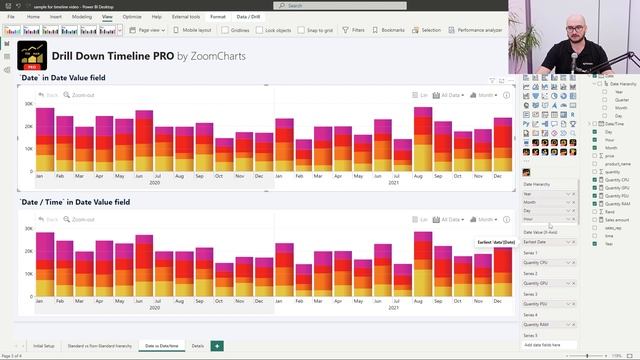Enable the Snap to grid checkbox
This screenshot has width=640, height=360.
coord(301,30)
